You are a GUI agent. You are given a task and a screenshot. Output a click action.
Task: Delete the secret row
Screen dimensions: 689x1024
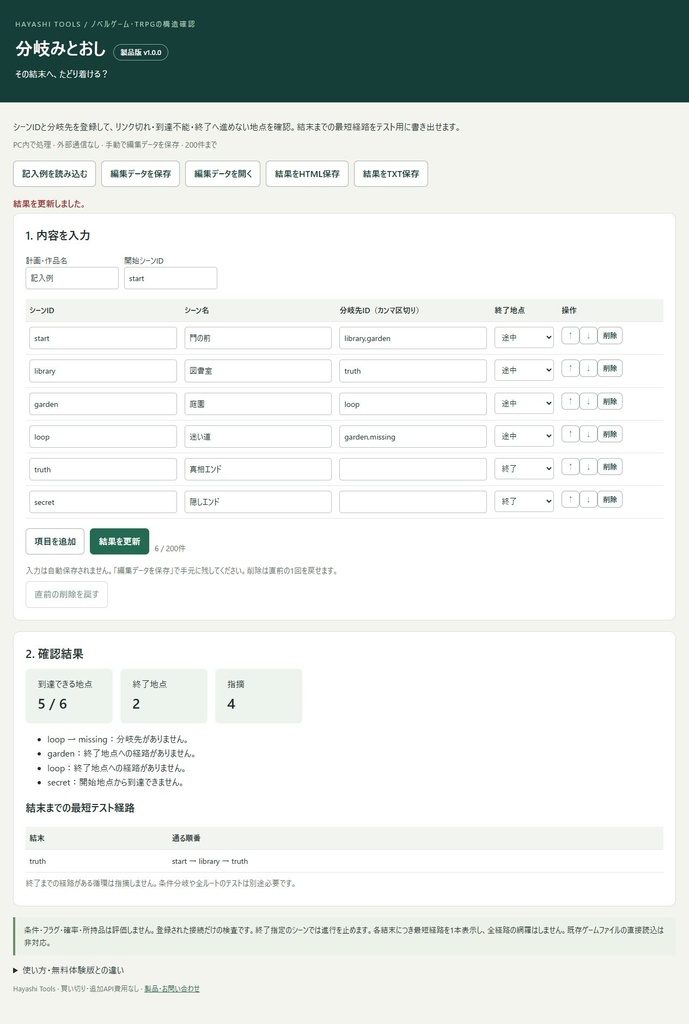point(610,500)
